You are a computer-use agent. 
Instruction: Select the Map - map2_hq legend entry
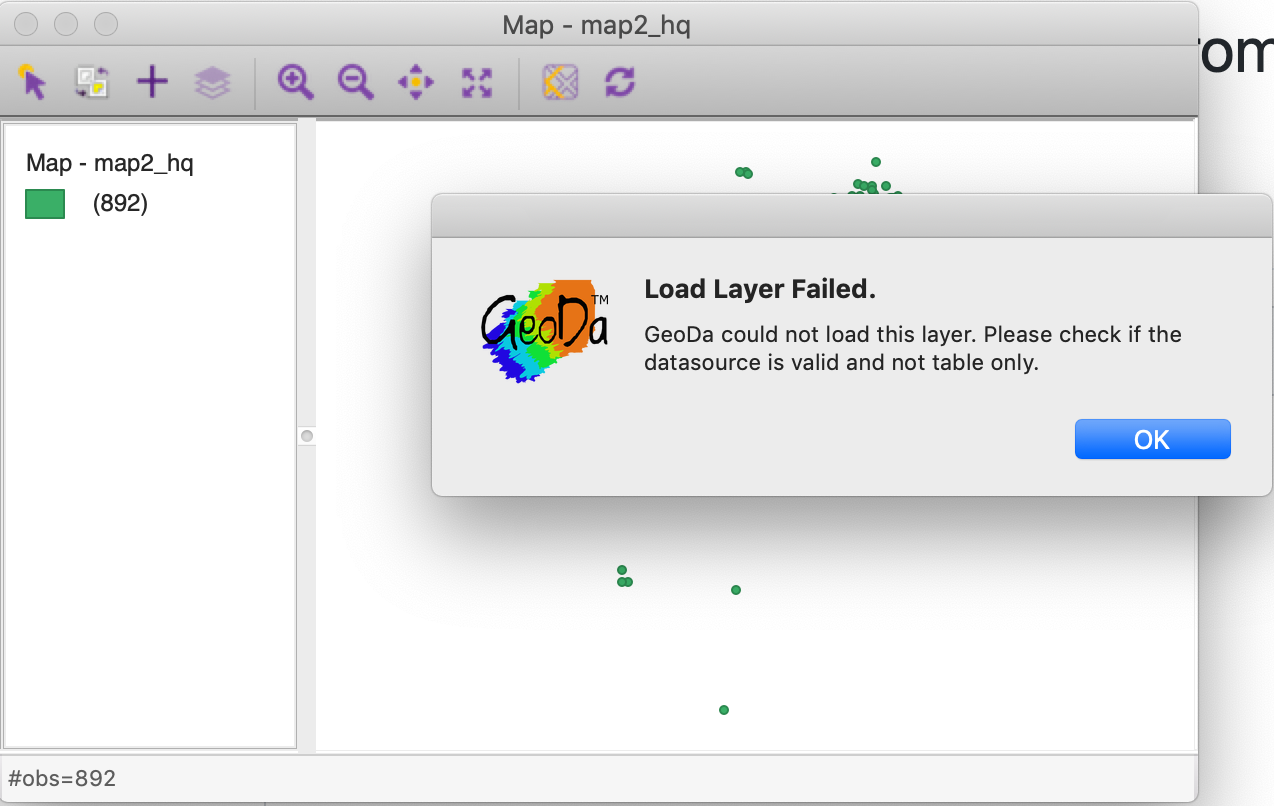coord(110,162)
